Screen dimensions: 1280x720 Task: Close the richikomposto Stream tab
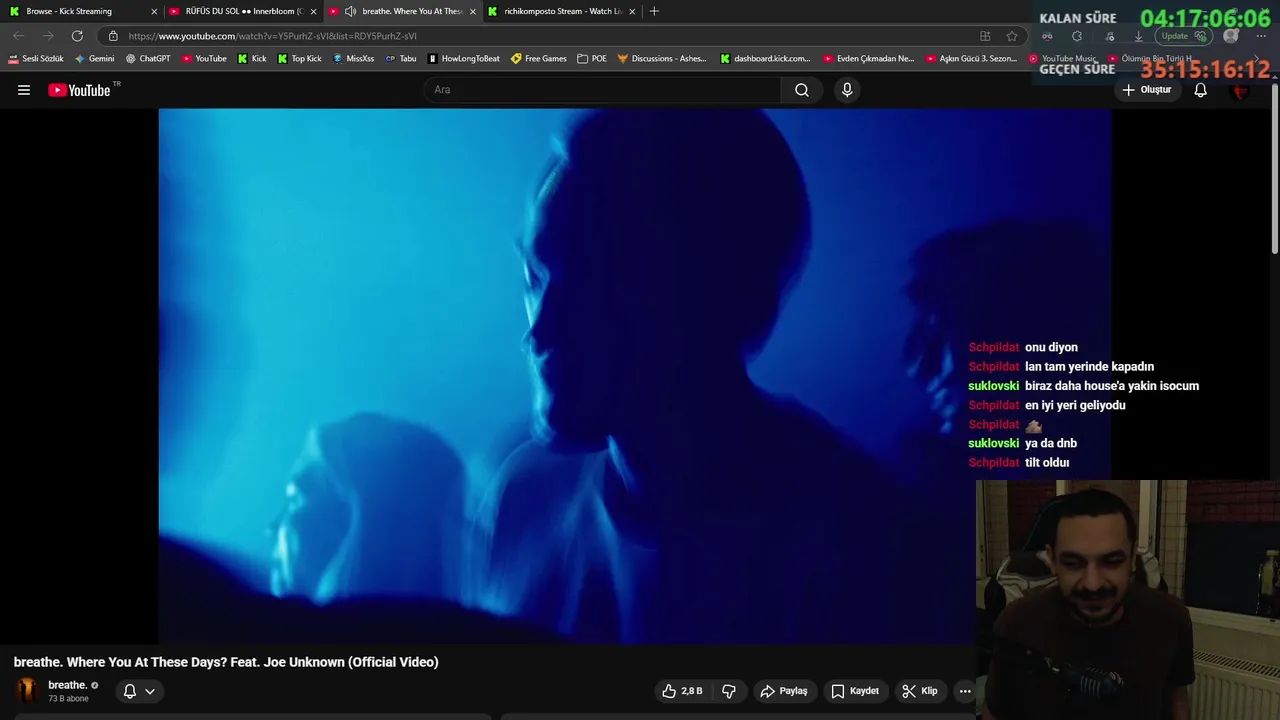[x=632, y=11]
